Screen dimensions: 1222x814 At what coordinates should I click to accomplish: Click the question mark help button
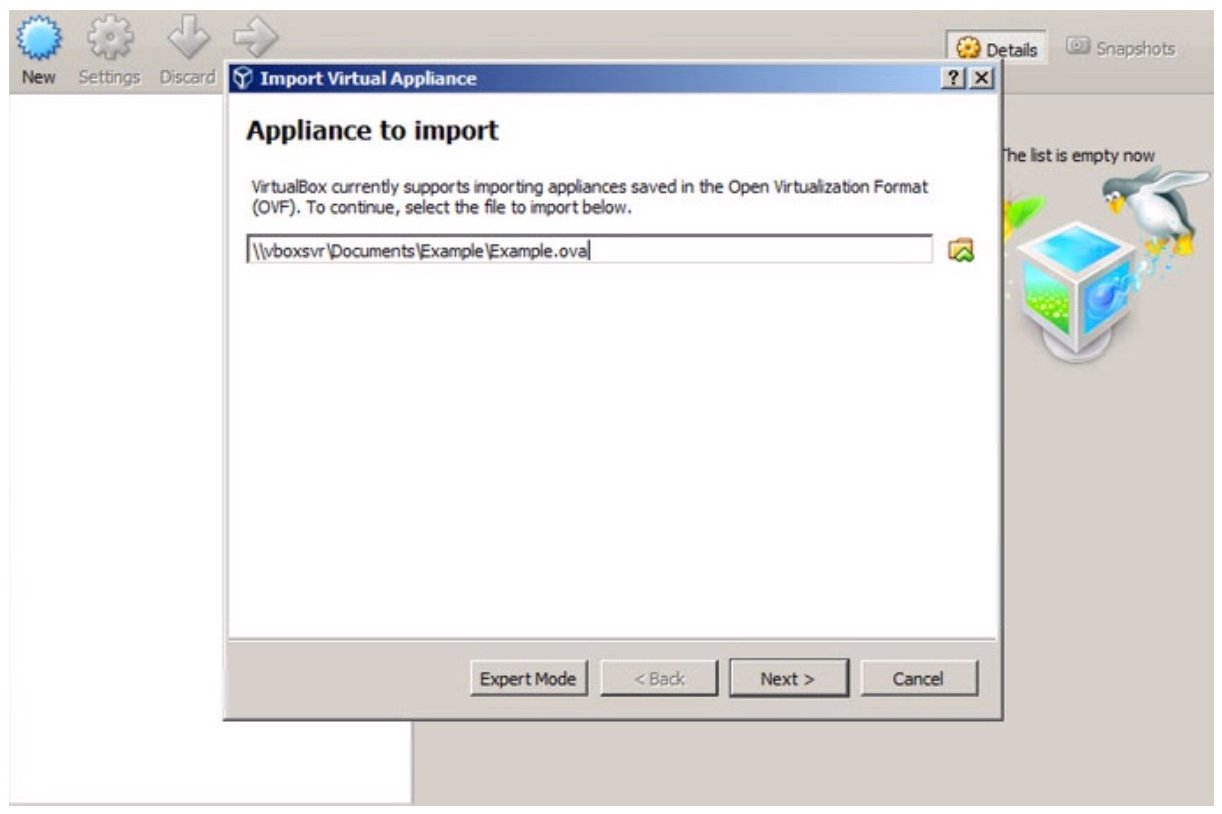click(955, 79)
